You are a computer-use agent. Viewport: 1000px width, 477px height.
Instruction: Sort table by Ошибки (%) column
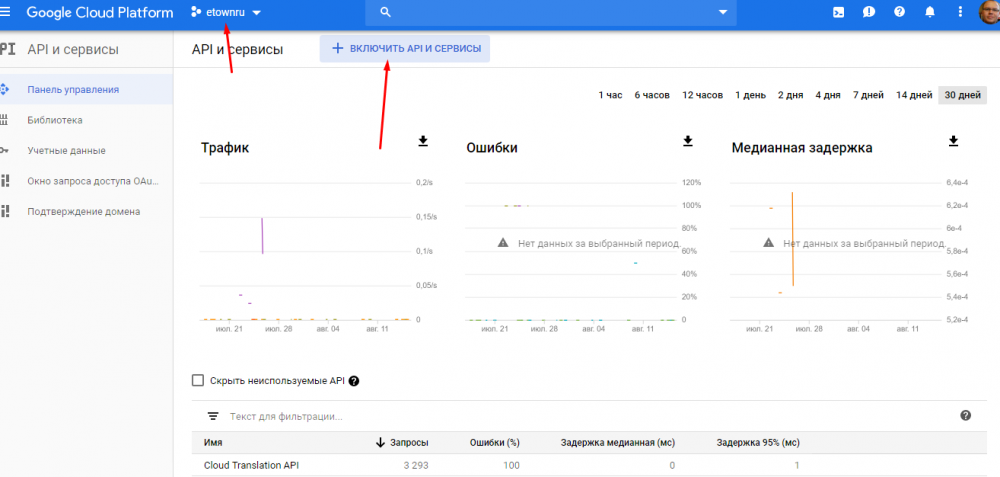[495, 443]
